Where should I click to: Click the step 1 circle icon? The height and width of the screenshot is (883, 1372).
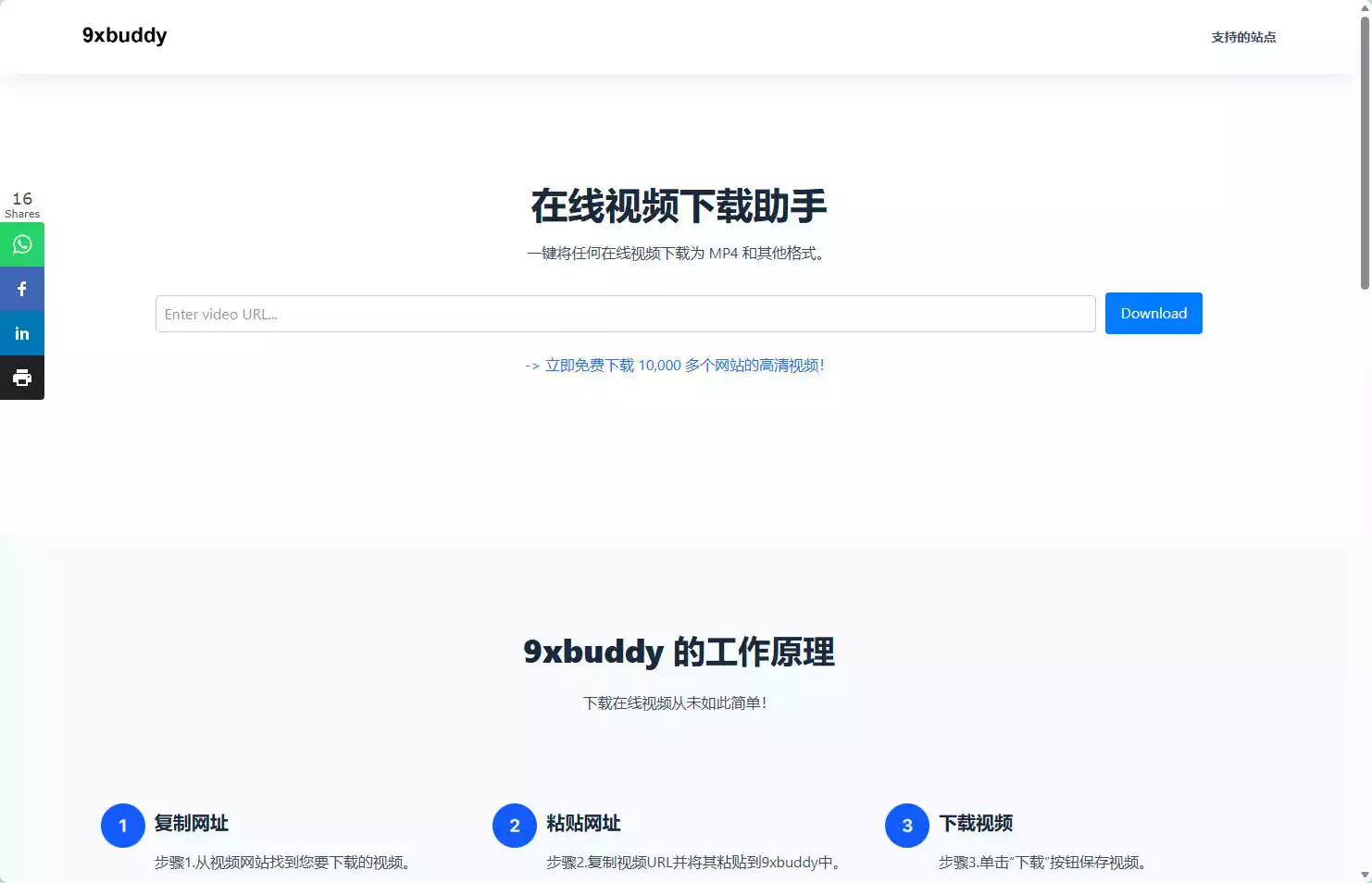tap(123, 826)
